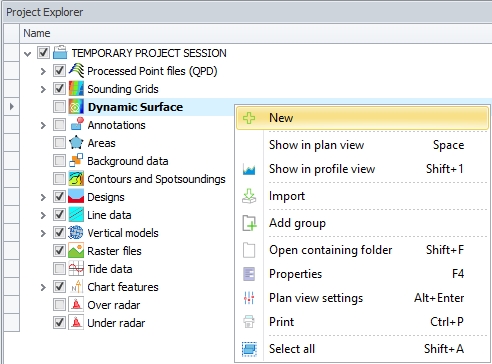The height and width of the screenshot is (364, 492).
Task: Click the Contours and Spotsoundings icon
Action: tap(76, 179)
